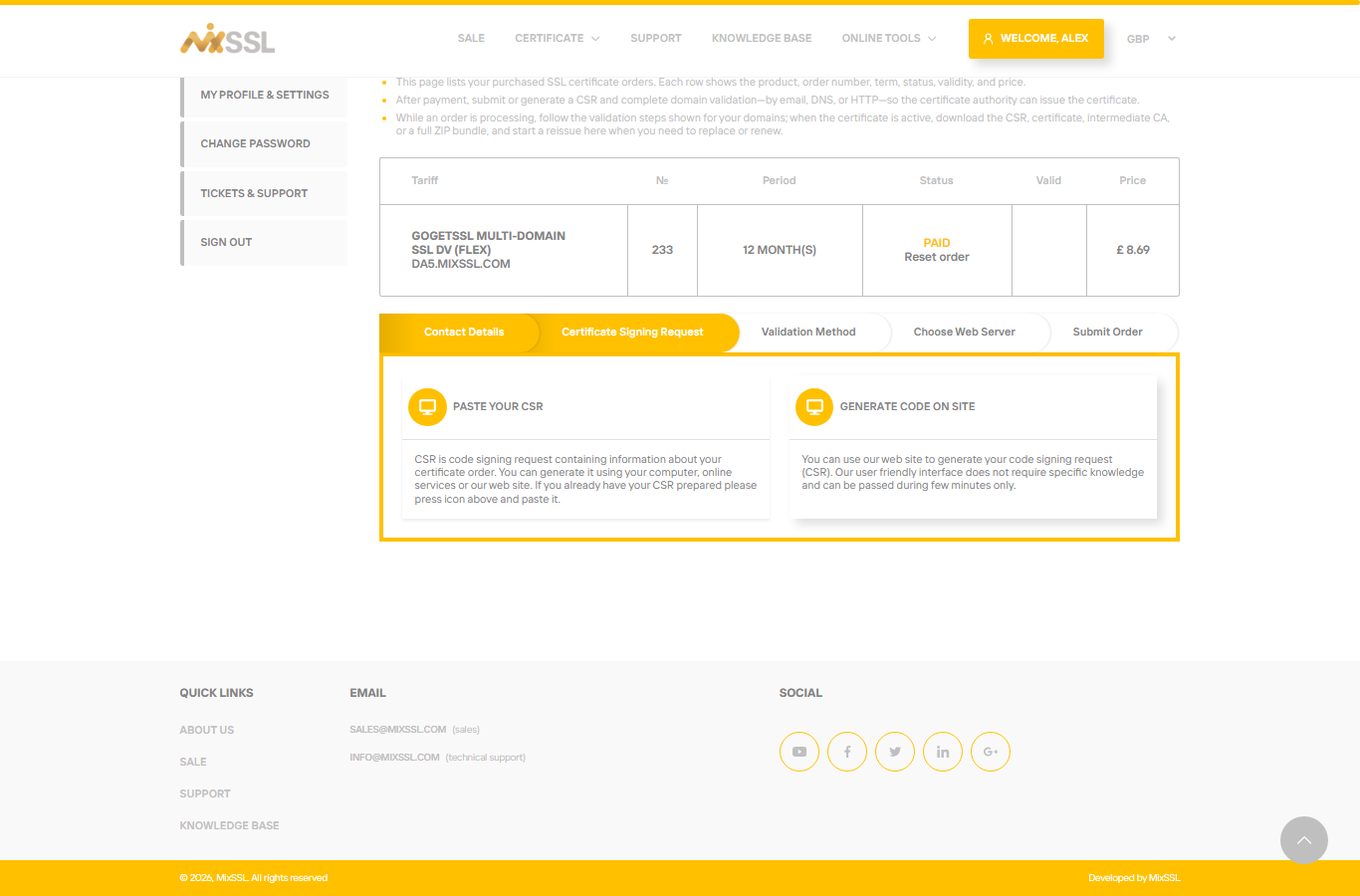The width and height of the screenshot is (1360, 896).
Task: Open the Google Plus social link
Action: (x=991, y=752)
